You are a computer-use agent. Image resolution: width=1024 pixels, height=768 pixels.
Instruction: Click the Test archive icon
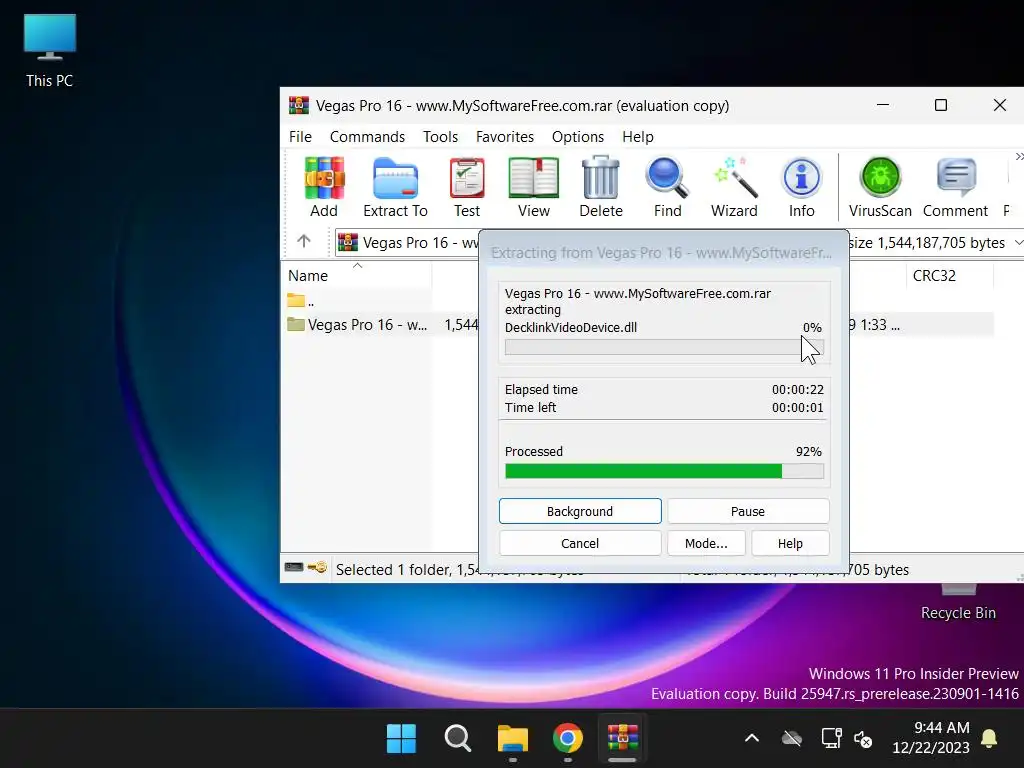pos(467,186)
